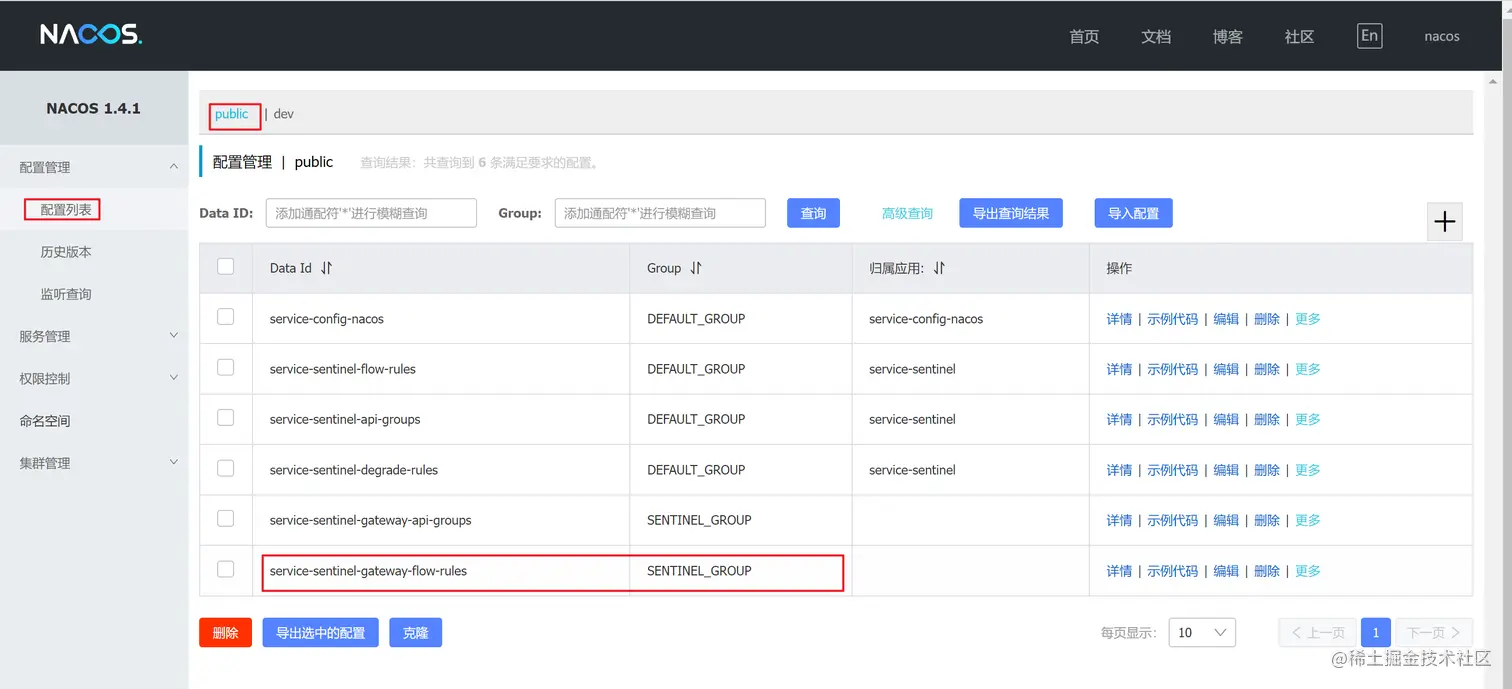Click the NACOS logo
Viewport: 1512px width, 689px height.
91,35
